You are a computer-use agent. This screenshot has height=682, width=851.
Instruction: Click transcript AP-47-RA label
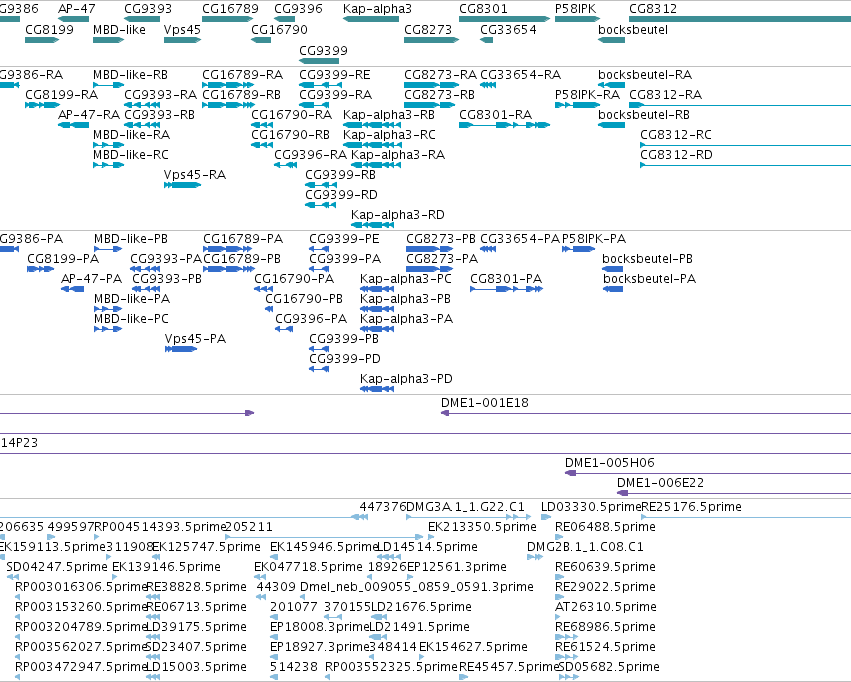tap(89, 114)
